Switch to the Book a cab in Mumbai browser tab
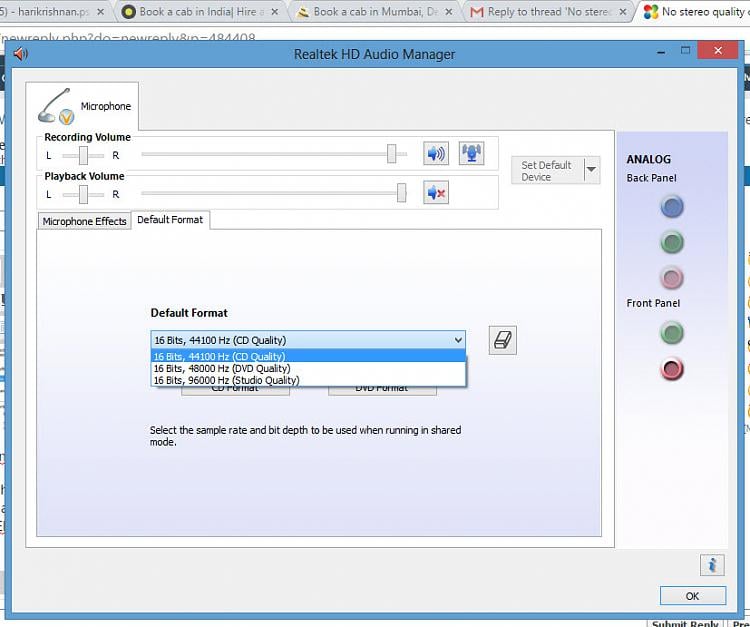Screen dimensions: 750x627 click(x=374, y=11)
